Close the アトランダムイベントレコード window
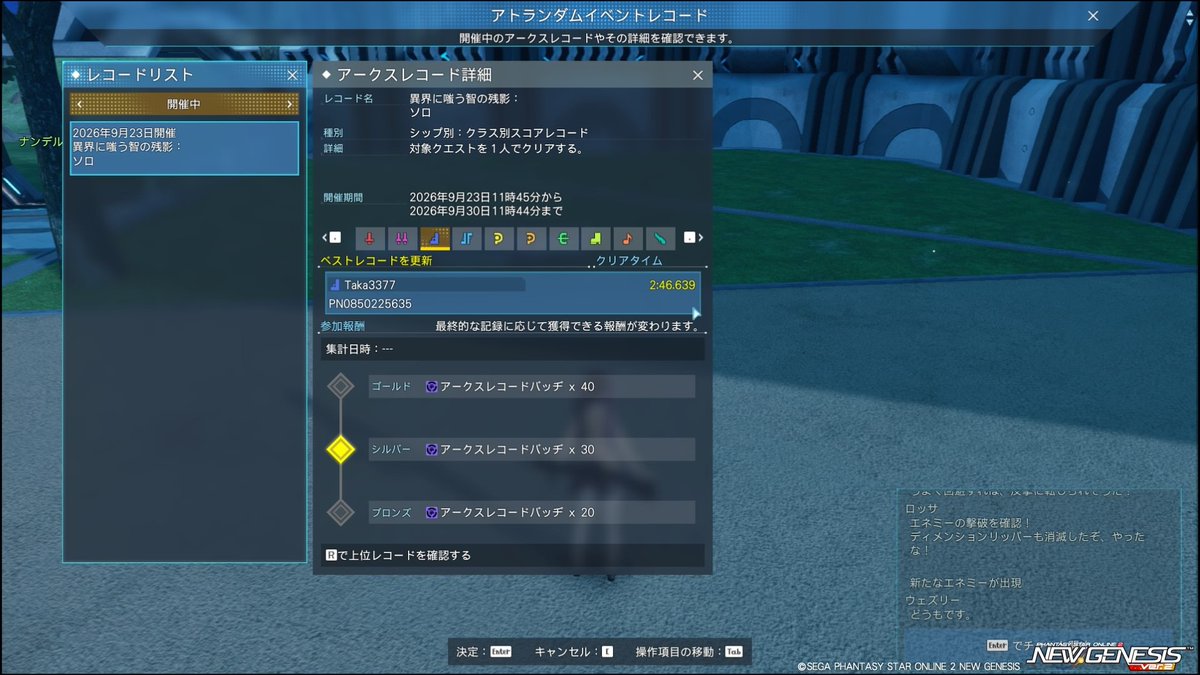Viewport: 1200px width, 675px height. coord(1093,16)
